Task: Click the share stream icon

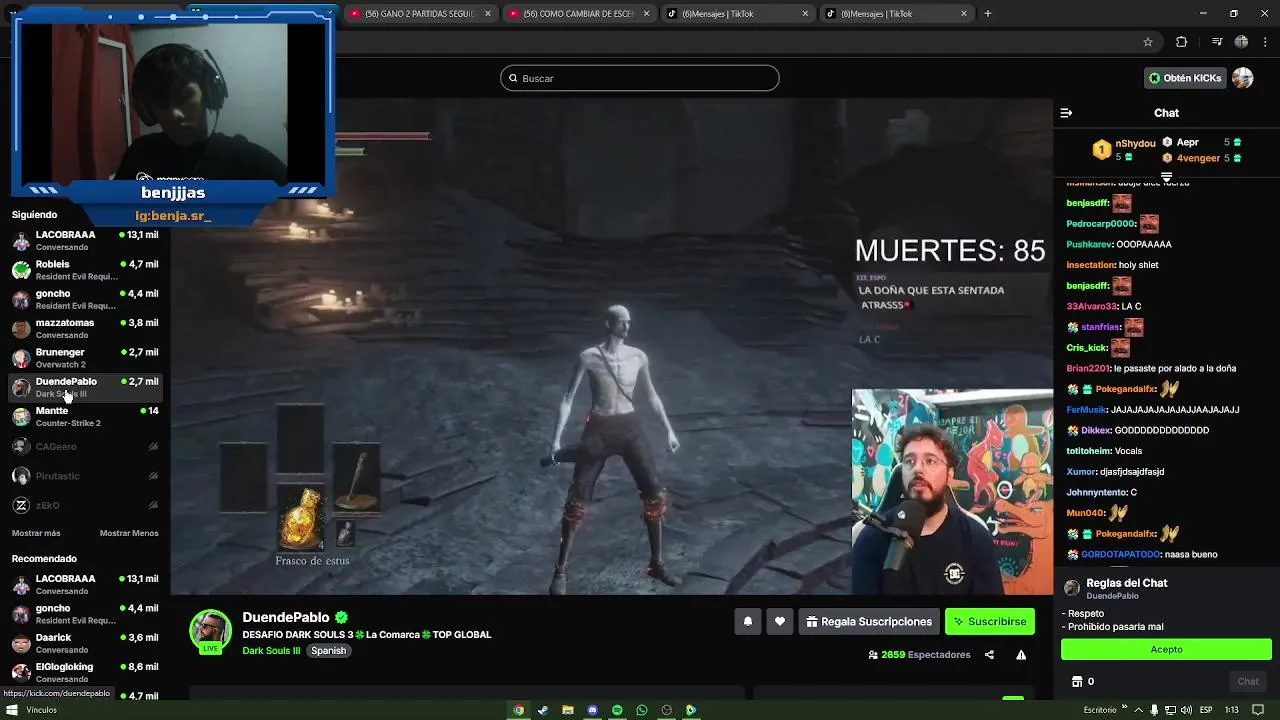Action: (989, 655)
